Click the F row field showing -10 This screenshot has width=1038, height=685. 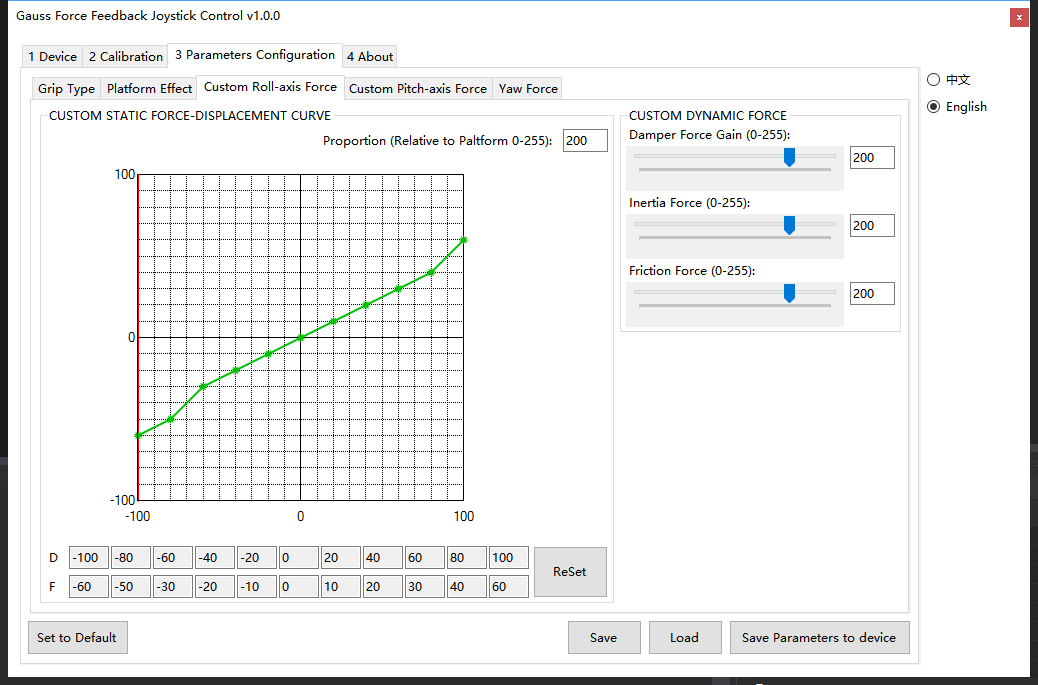(257, 586)
